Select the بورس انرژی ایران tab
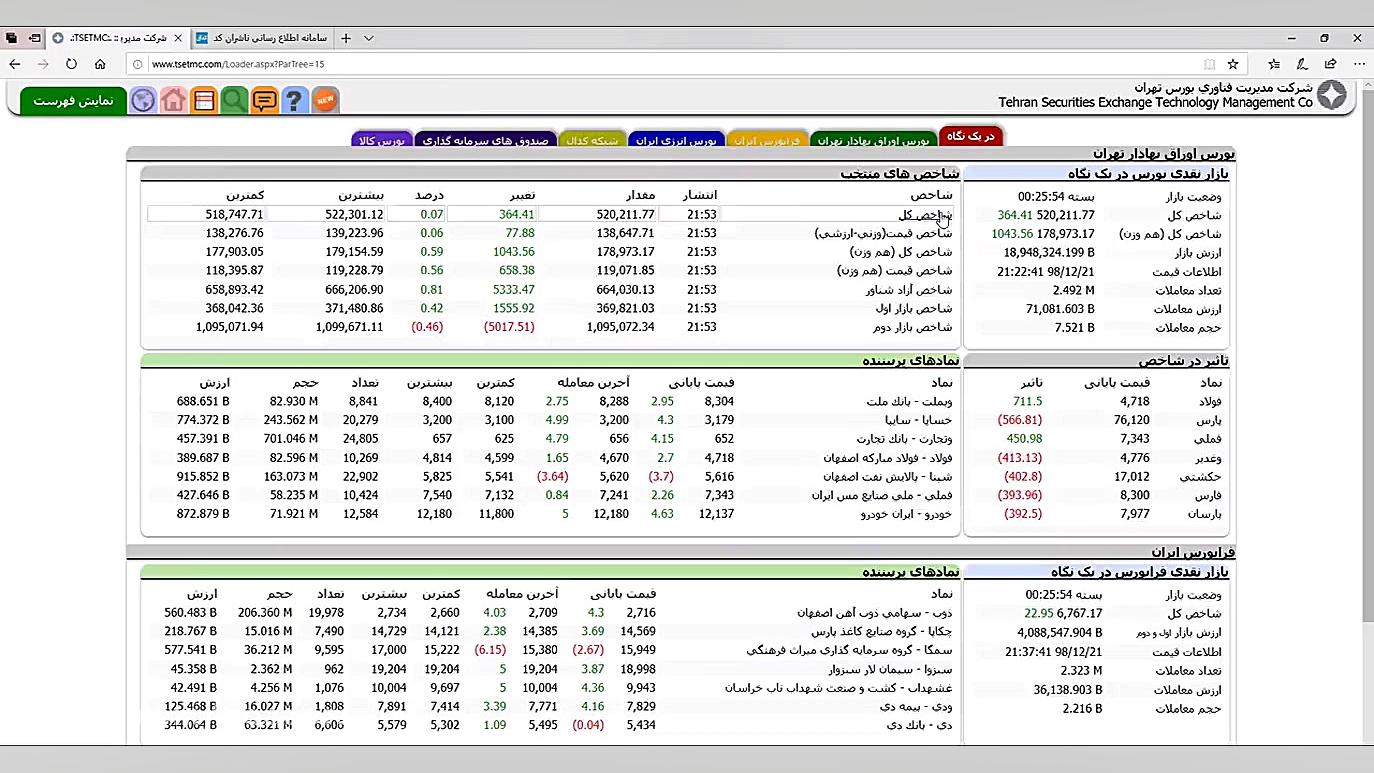Screen dimensions: 1374x773 tap(676, 140)
